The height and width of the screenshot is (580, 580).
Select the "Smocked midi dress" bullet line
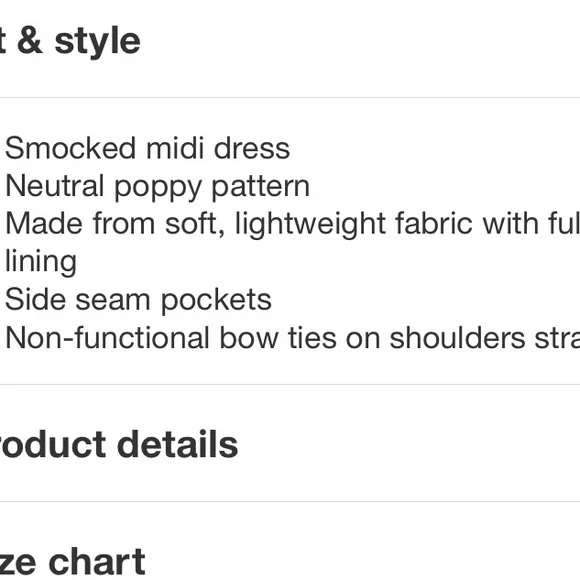click(147, 148)
